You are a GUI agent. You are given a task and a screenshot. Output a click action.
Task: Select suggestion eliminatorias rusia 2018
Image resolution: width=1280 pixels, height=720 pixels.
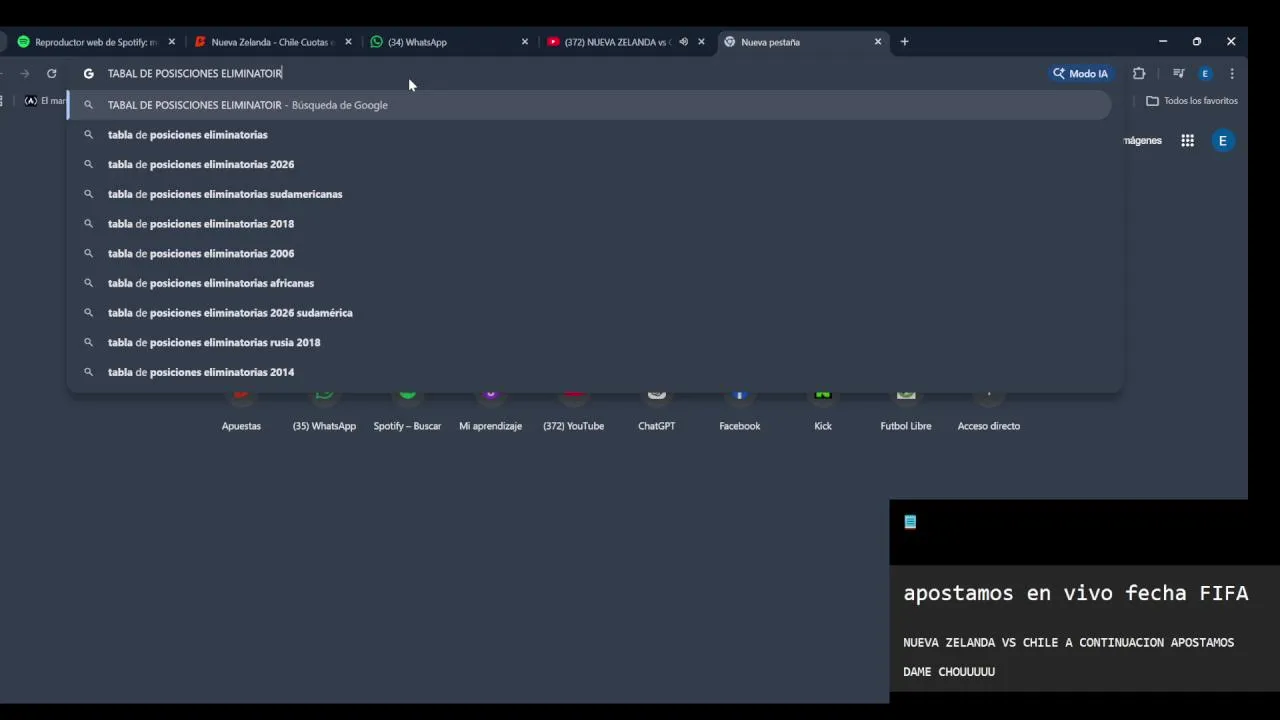[x=589, y=342]
